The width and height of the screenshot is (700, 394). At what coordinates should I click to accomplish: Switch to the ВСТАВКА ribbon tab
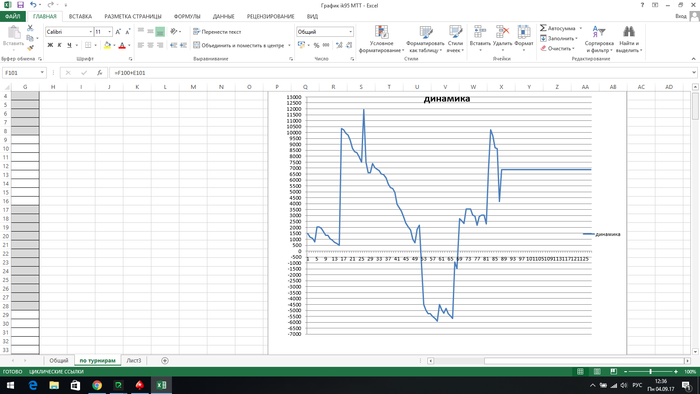[80, 17]
